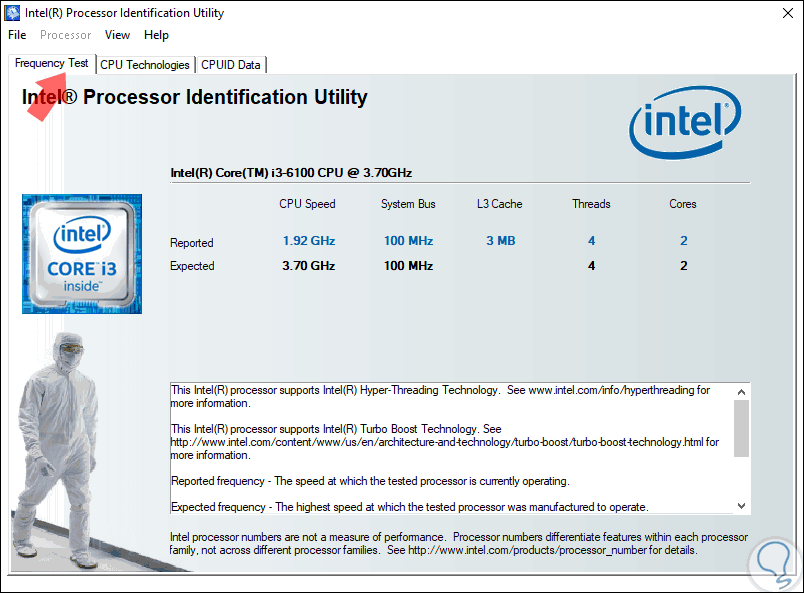Switch to the Frequency Test tab

(52, 63)
